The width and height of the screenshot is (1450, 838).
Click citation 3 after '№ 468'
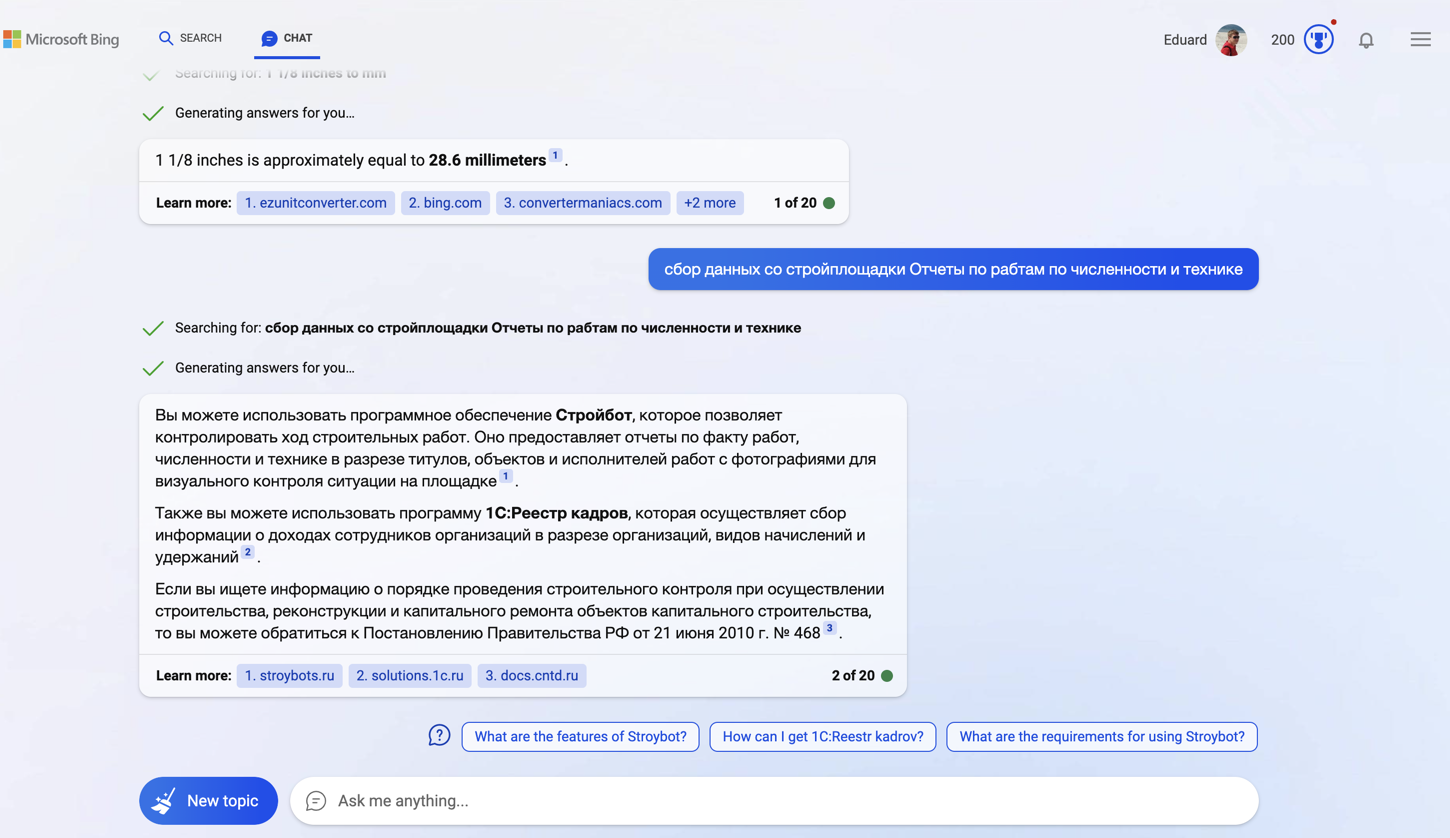pos(830,628)
